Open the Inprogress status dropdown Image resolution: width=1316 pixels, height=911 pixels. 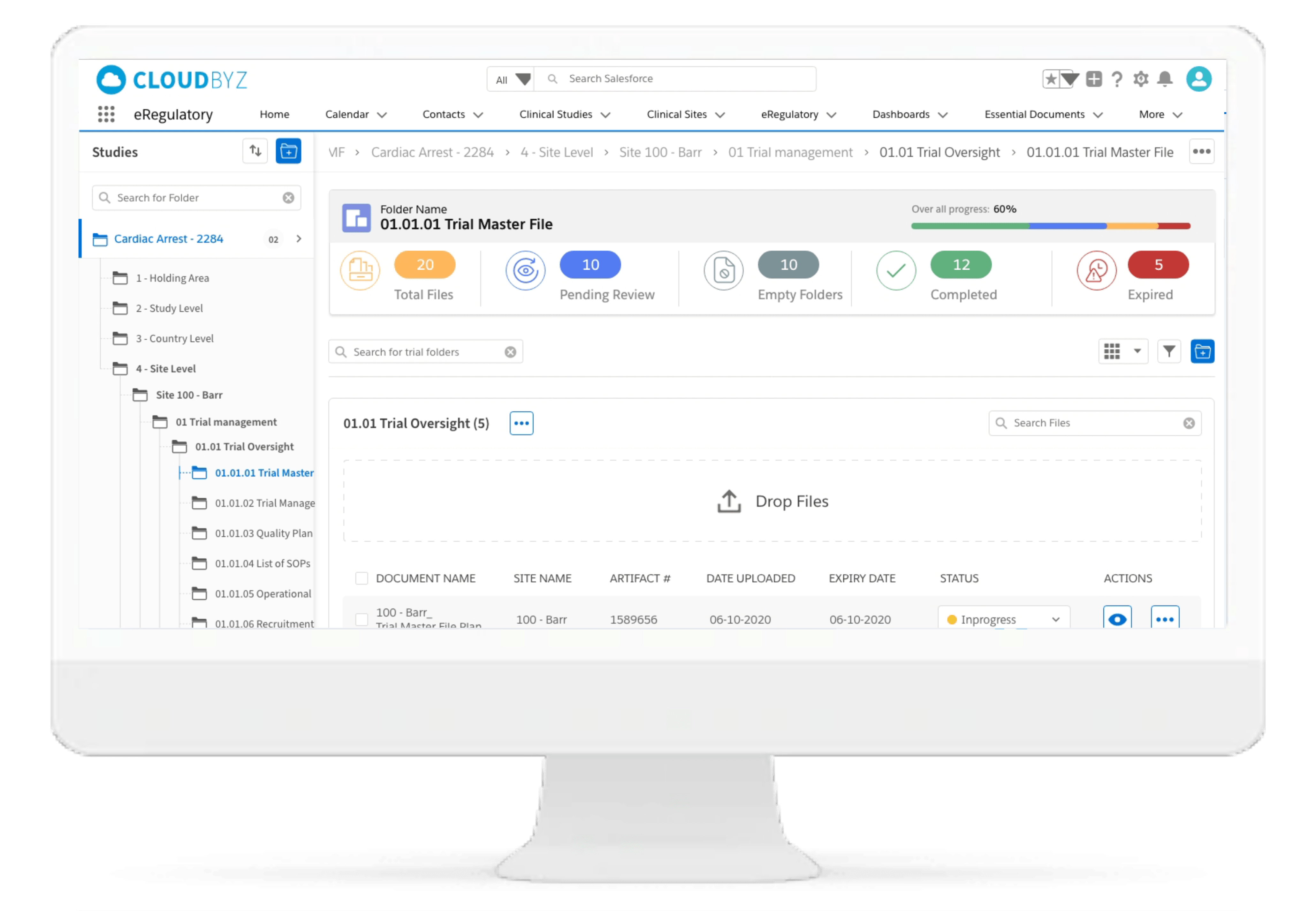[x=1003, y=619]
